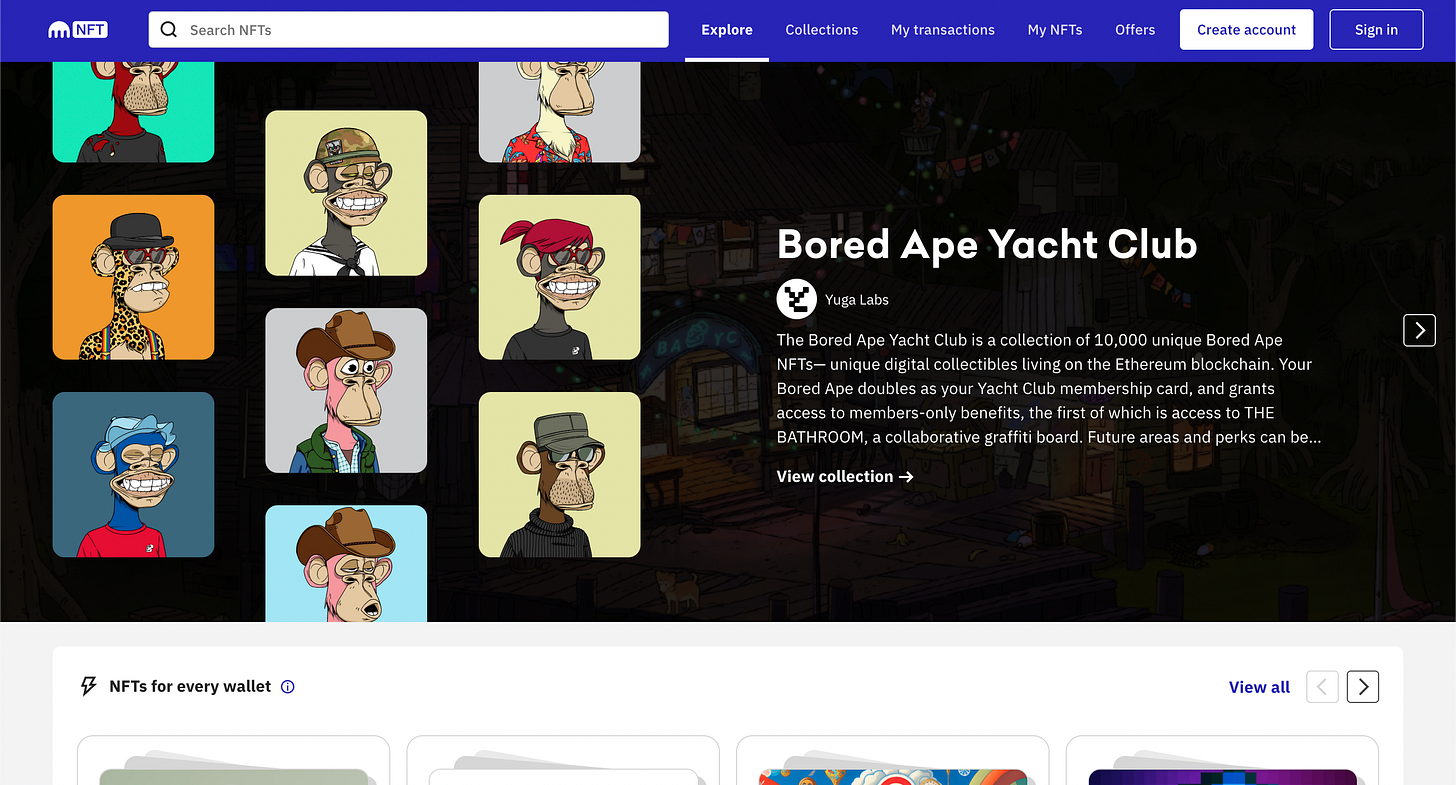Open the Offers tab
Viewport: 1456px width, 785px height.
click(1135, 30)
